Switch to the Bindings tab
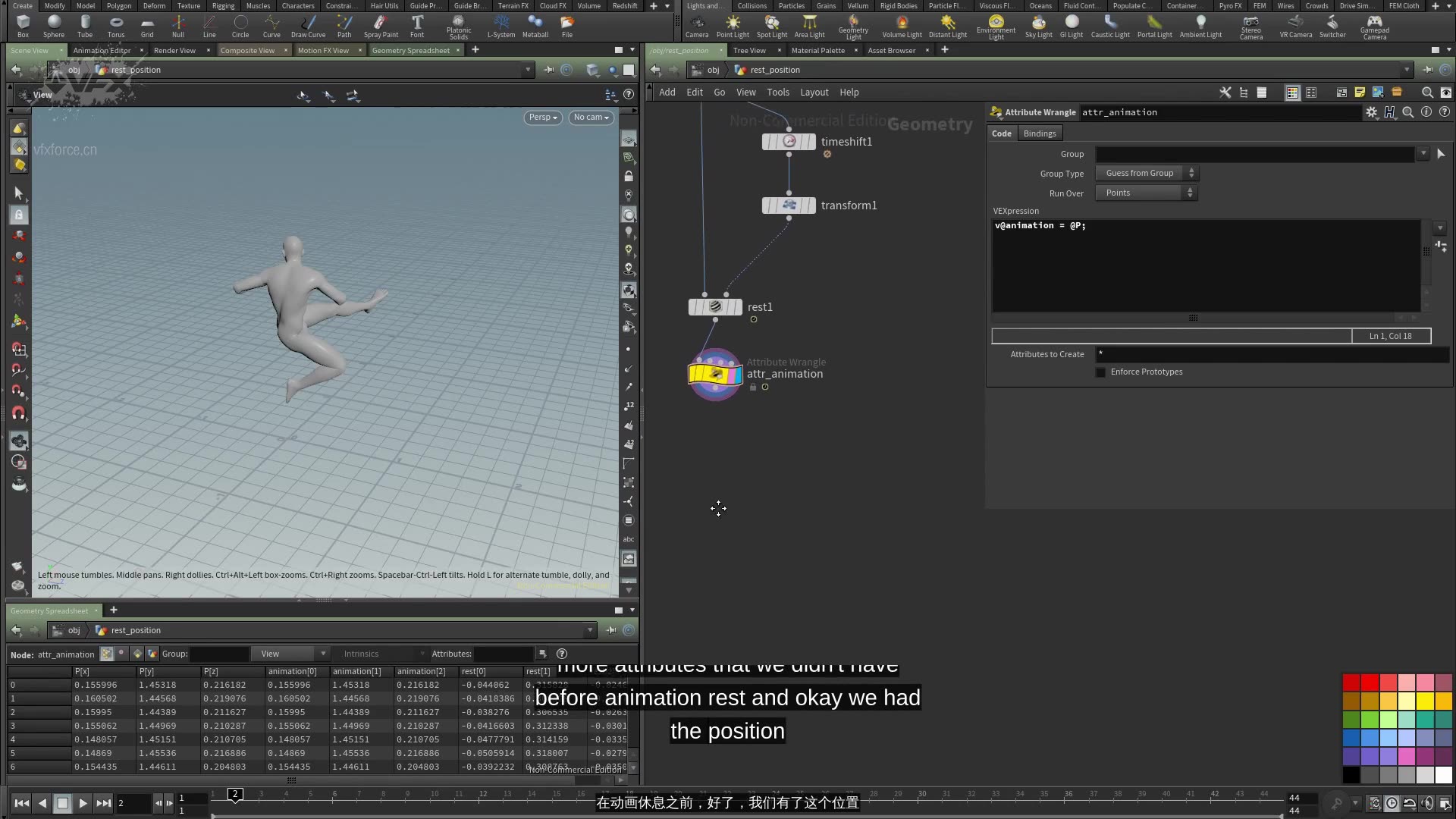 click(1039, 133)
